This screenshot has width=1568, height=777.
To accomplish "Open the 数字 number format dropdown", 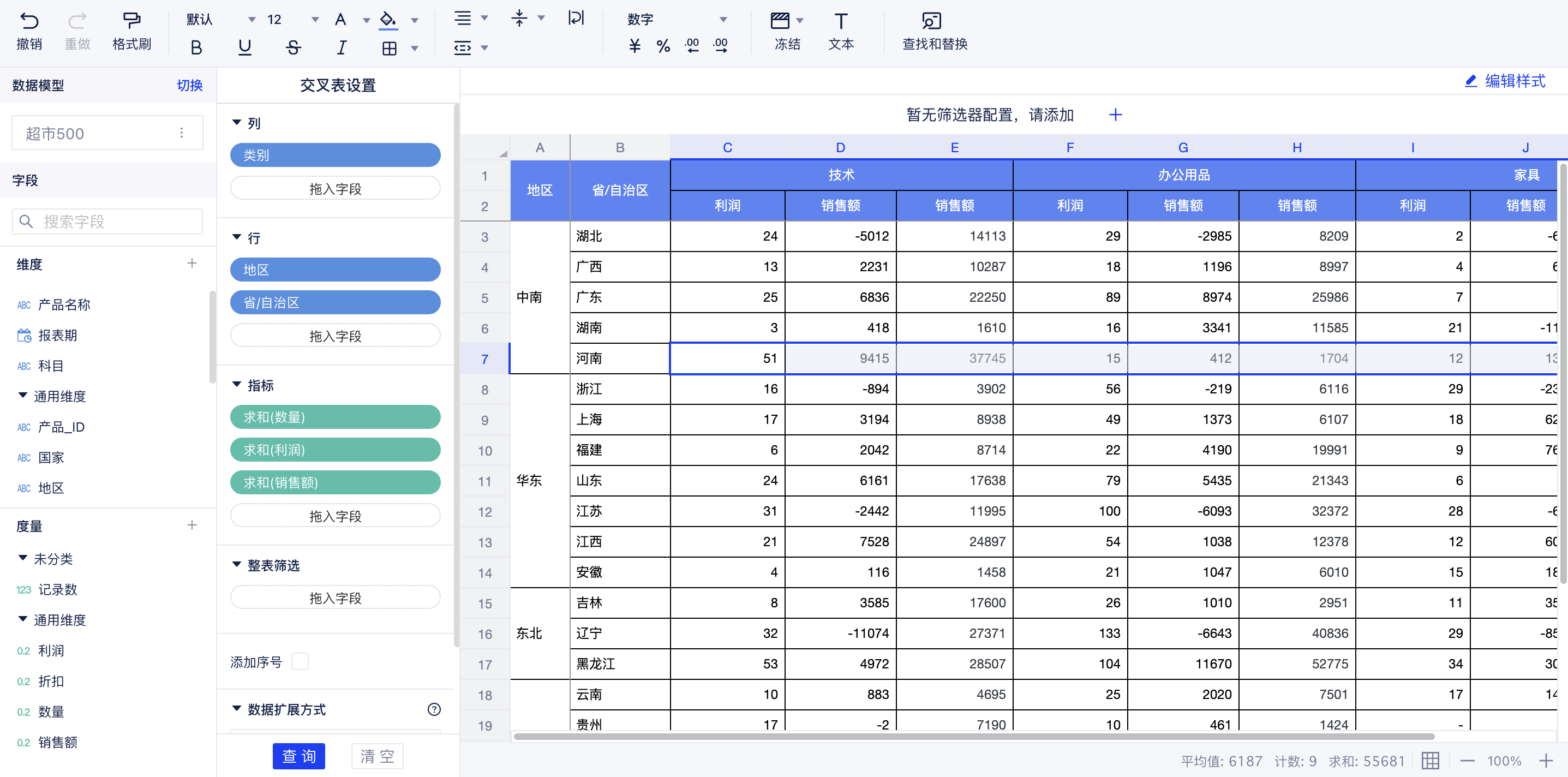I will click(x=722, y=20).
